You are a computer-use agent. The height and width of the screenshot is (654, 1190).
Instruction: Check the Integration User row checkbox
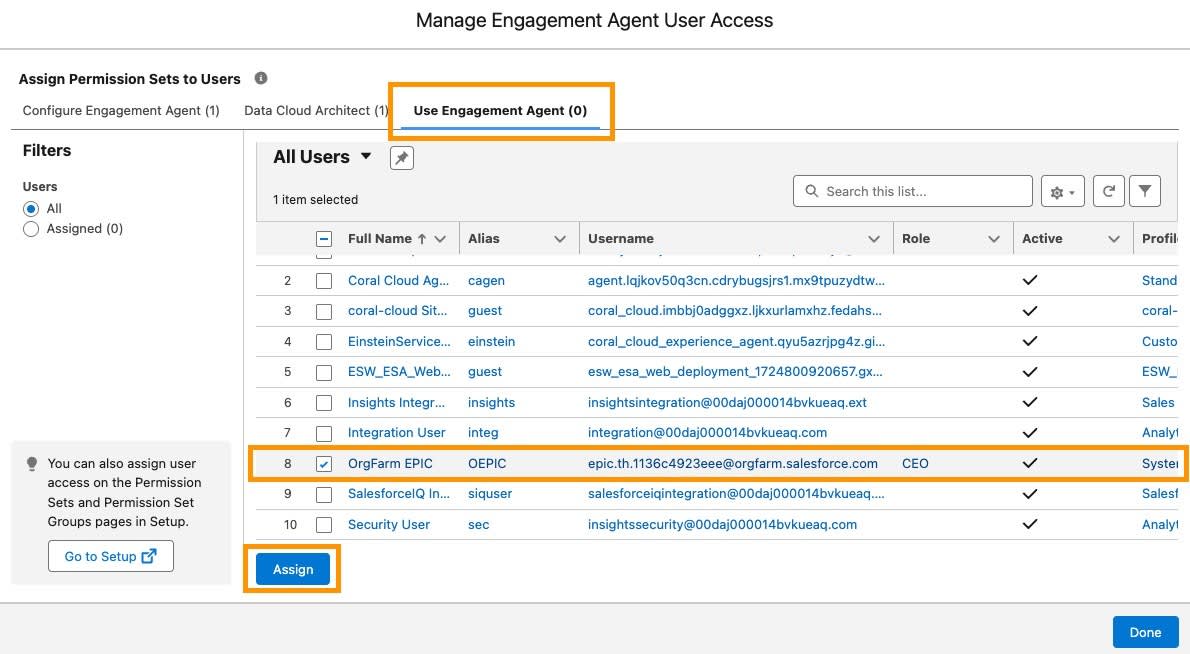324,433
